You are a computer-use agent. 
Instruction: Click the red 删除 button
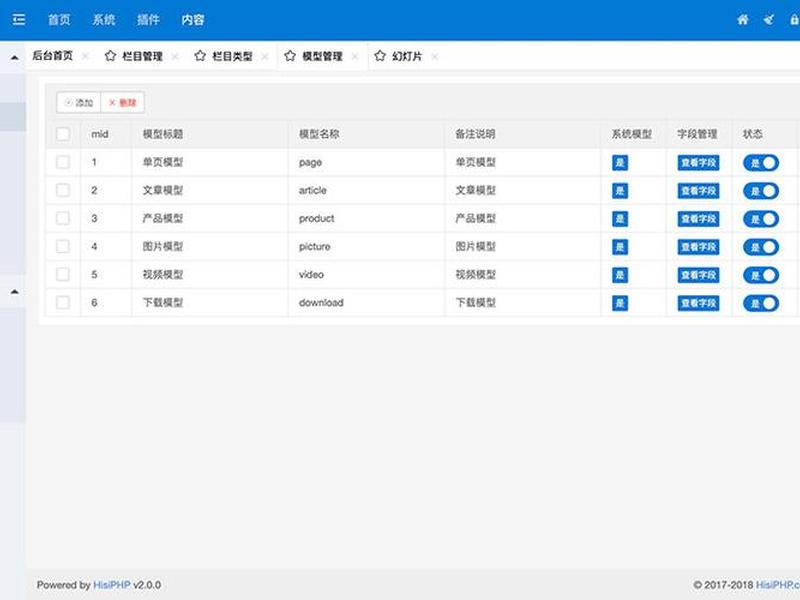point(122,103)
